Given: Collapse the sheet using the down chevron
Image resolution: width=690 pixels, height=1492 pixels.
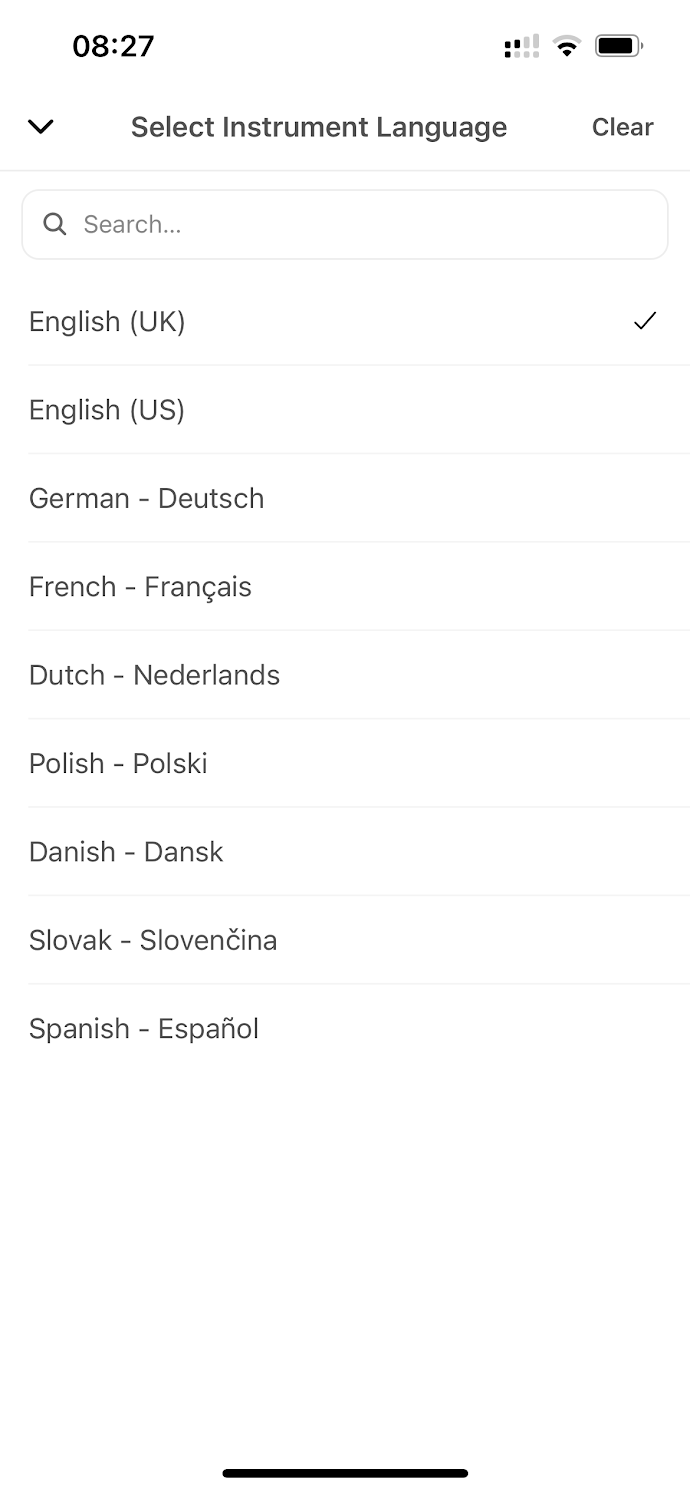Looking at the screenshot, I should [40, 127].
